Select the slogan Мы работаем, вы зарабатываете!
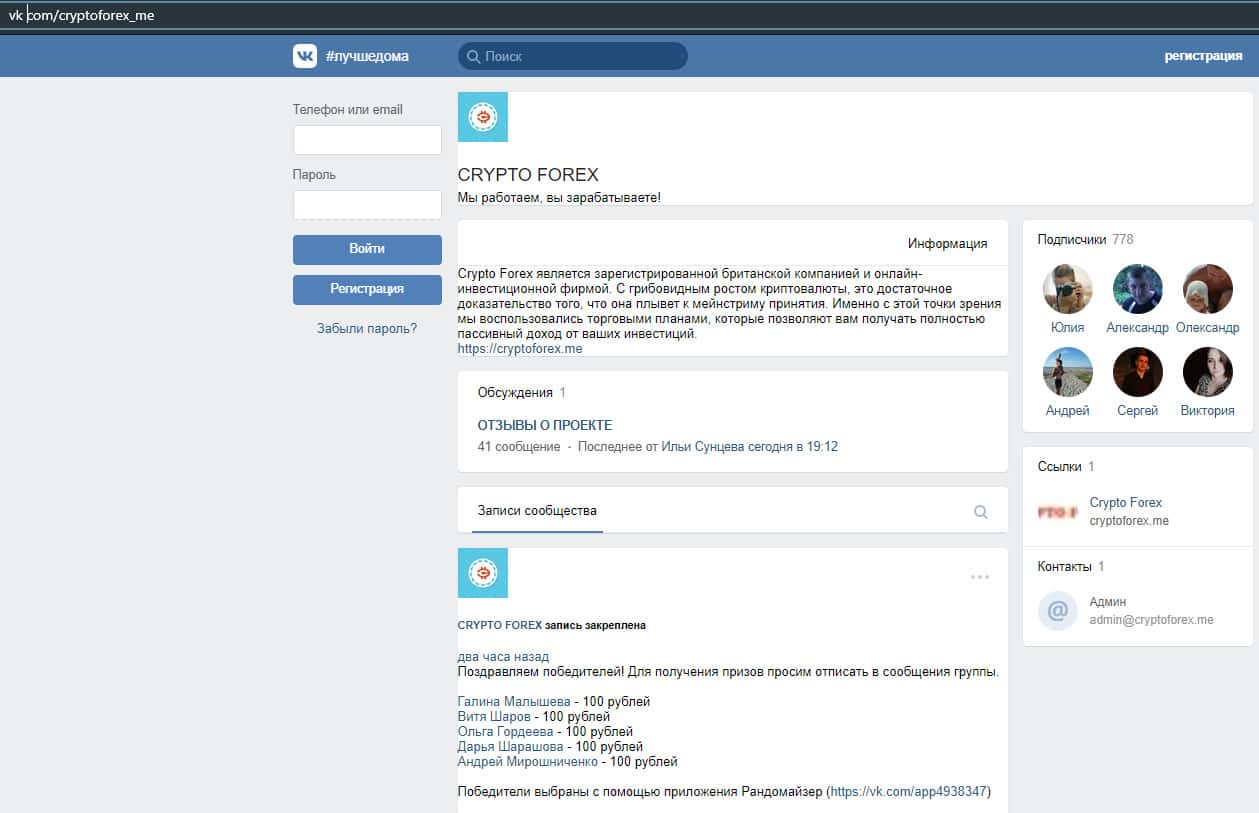1259x813 pixels. (559, 198)
